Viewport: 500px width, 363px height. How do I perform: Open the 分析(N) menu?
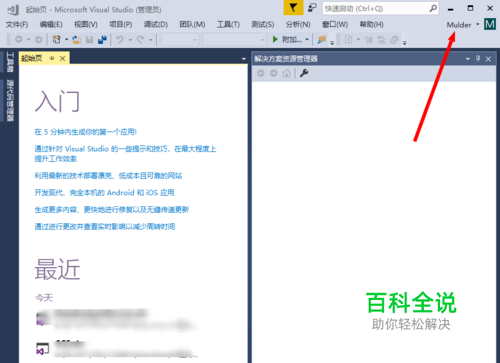298,24
